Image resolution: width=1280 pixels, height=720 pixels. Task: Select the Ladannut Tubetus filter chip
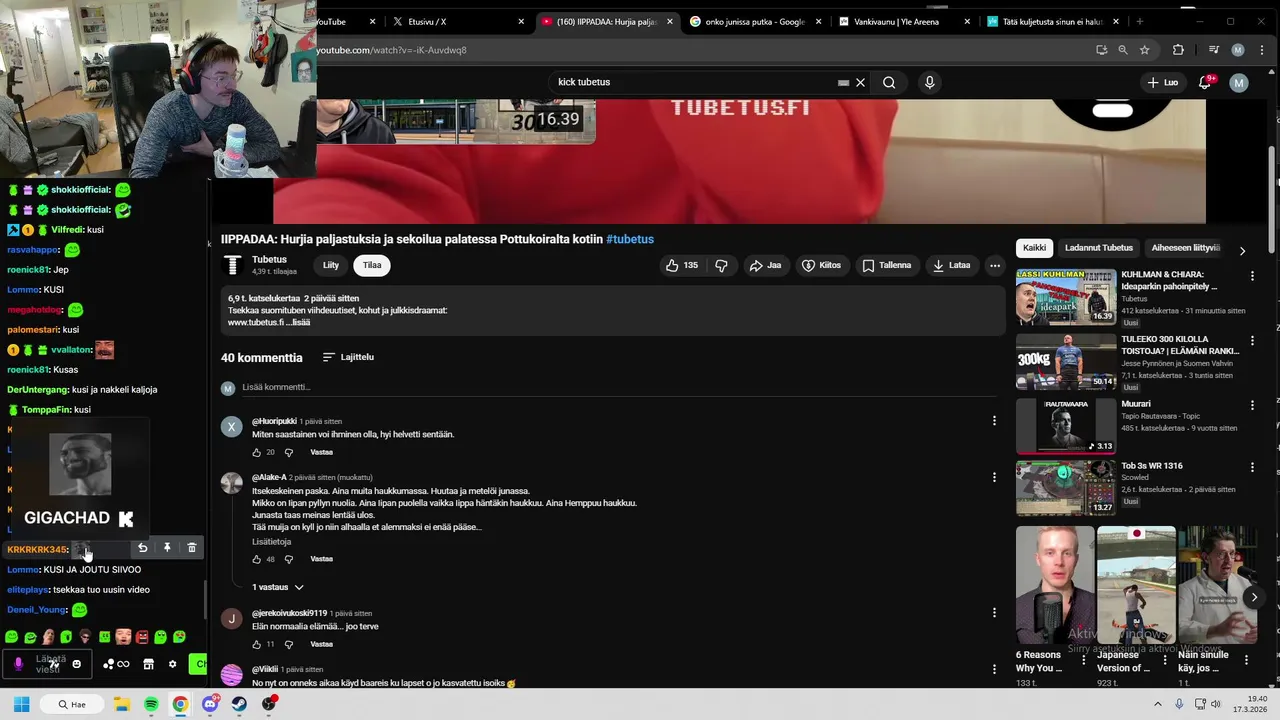click(1099, 248)
